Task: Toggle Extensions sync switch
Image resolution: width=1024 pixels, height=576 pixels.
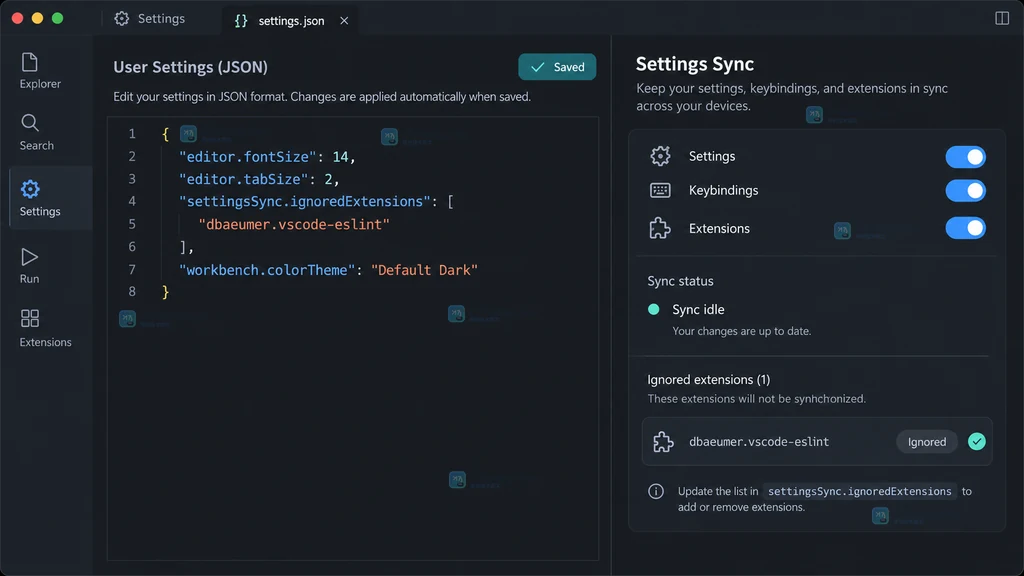Action: pos(965,228)
